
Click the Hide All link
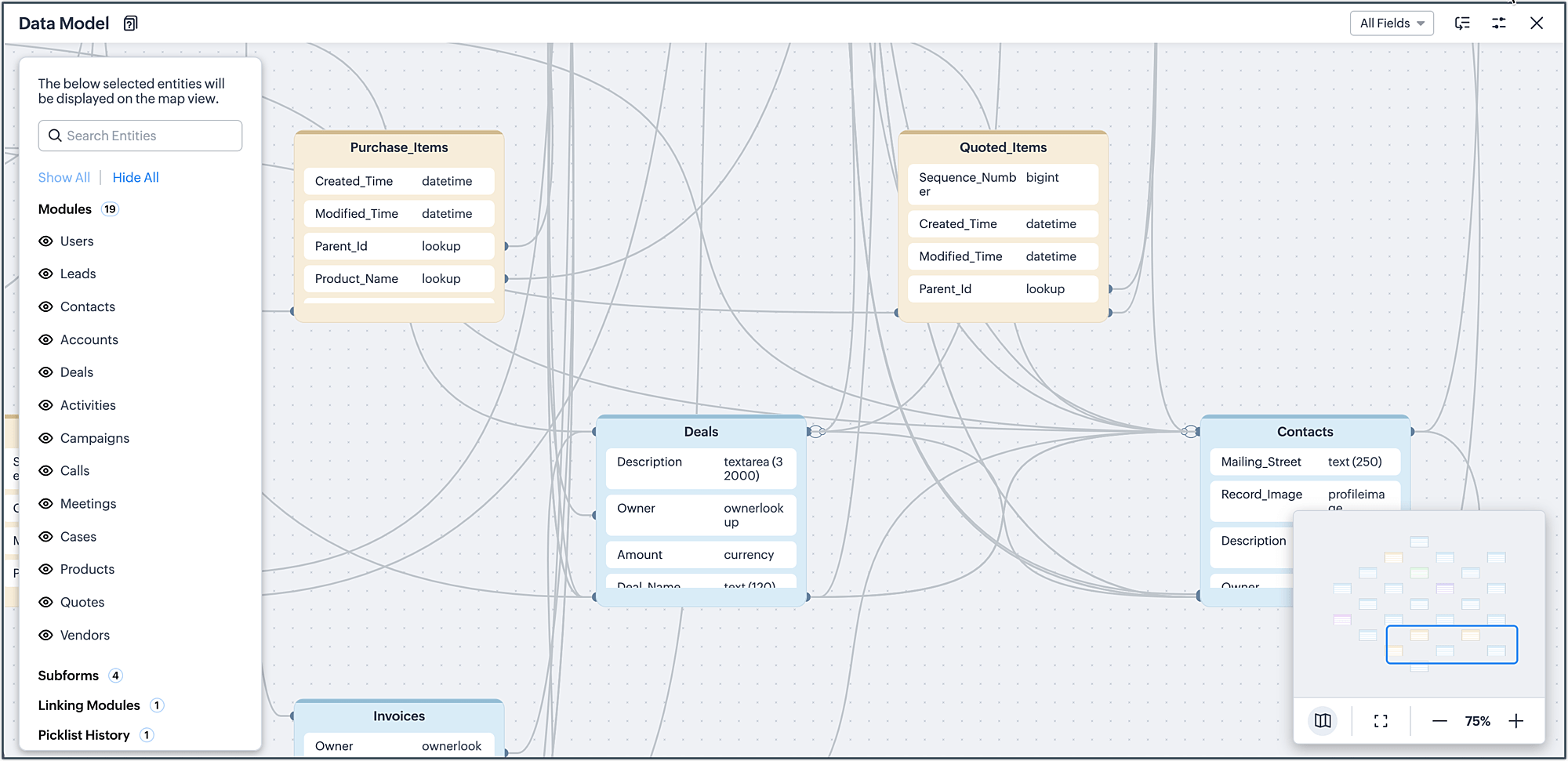(136, 178)
